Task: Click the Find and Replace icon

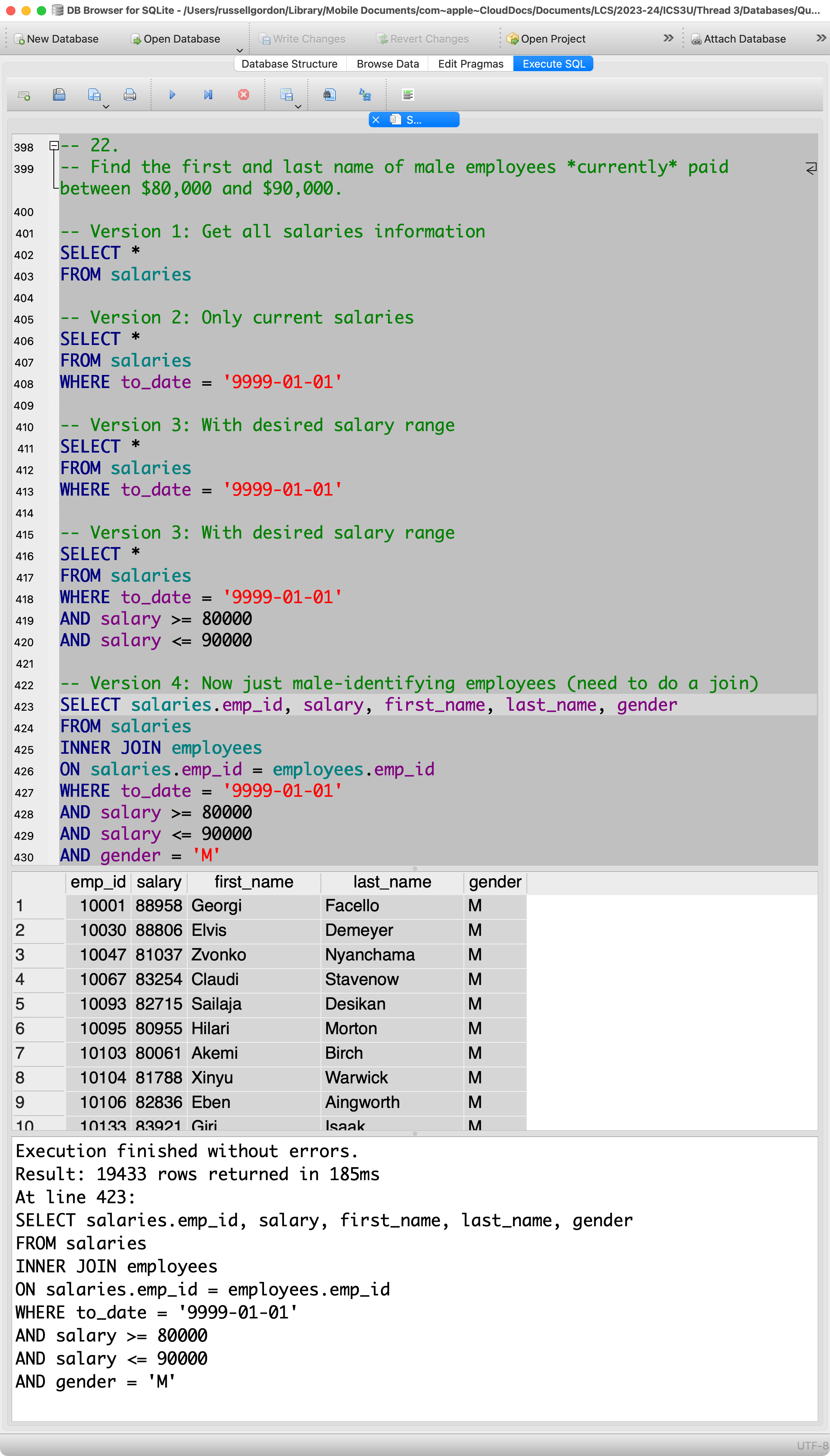Action: [x=365, y=95]
